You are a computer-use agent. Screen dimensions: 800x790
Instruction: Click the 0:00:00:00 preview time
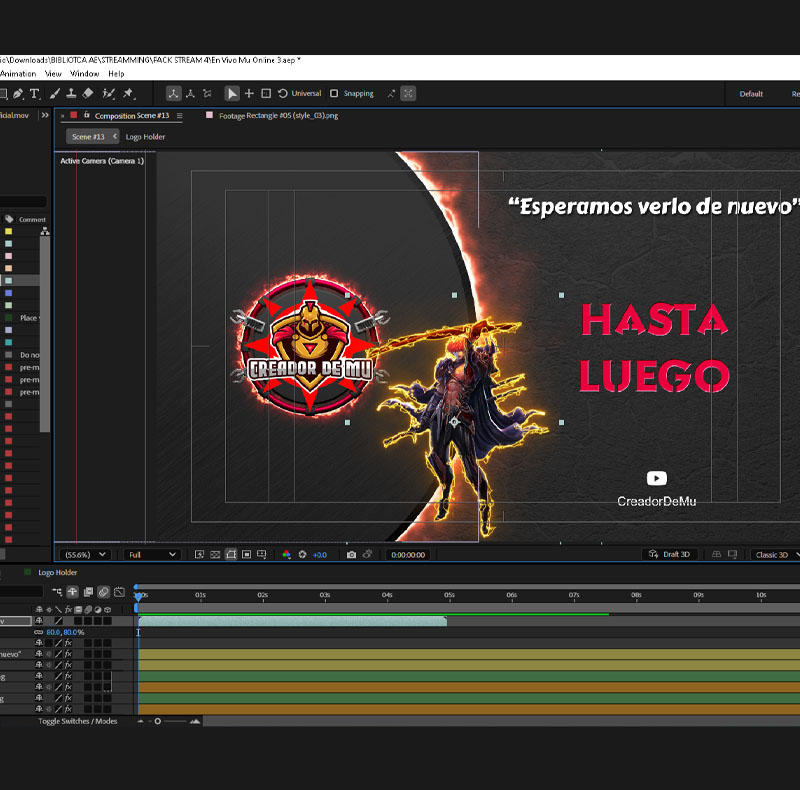(x=408, y=555)
